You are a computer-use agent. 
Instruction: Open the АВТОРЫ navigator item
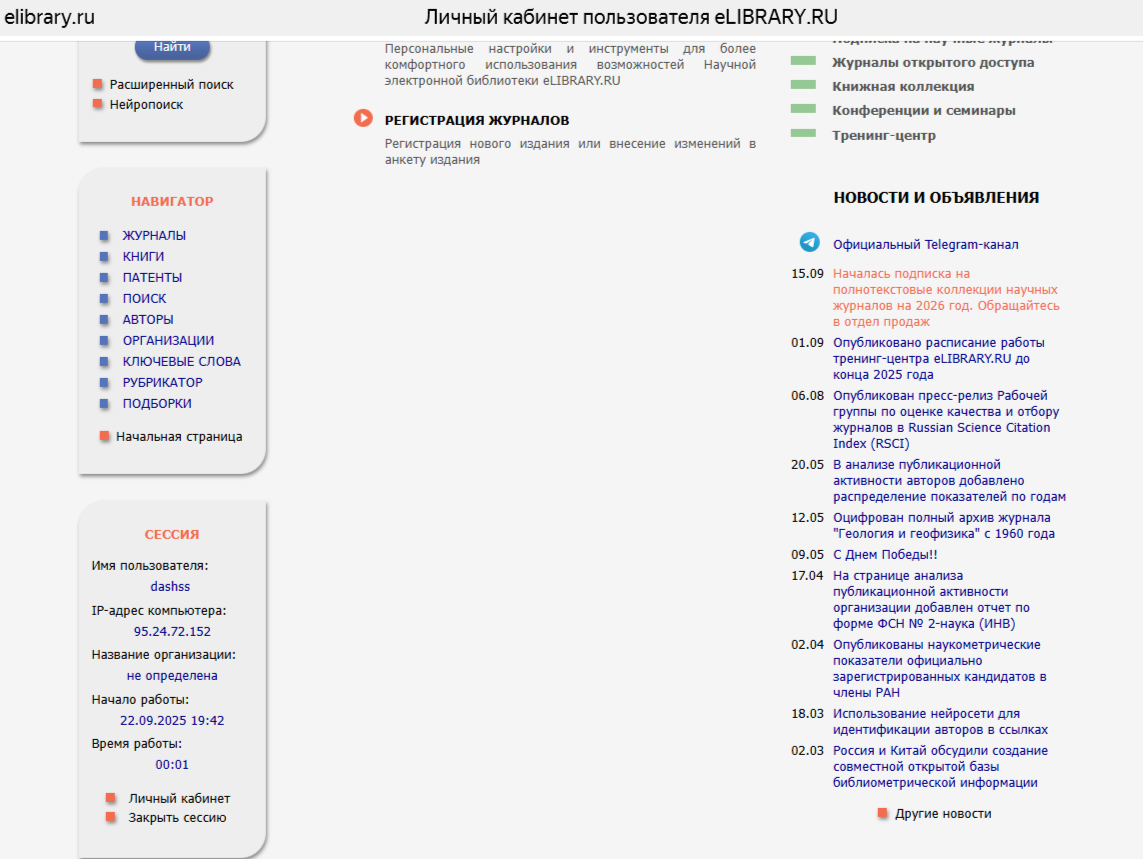148,320
